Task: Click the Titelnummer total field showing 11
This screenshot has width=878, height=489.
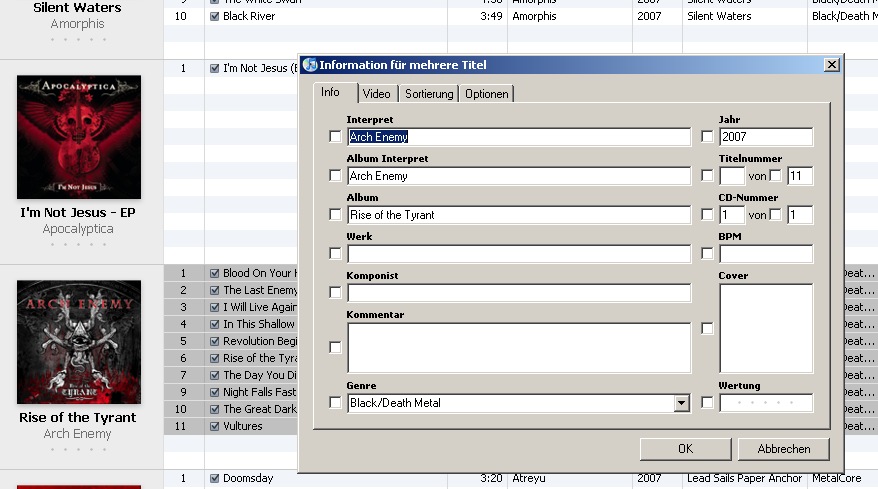Action: 800,176
